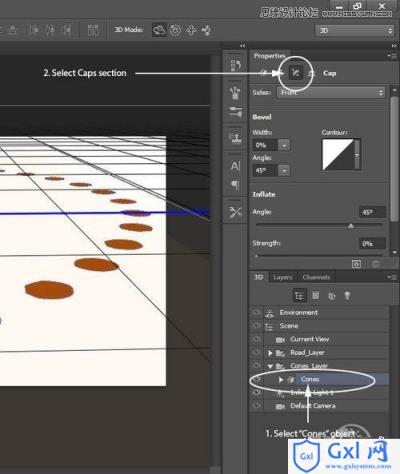Select the Roll 3D Object mode icon

(175, 30)
